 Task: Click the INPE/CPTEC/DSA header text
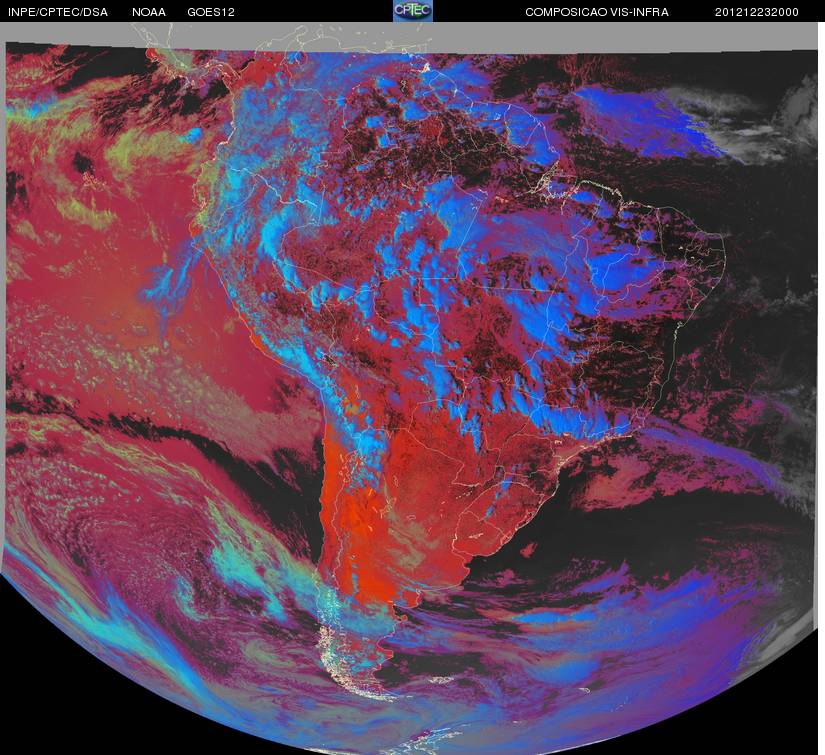click(x=58, y=12)
